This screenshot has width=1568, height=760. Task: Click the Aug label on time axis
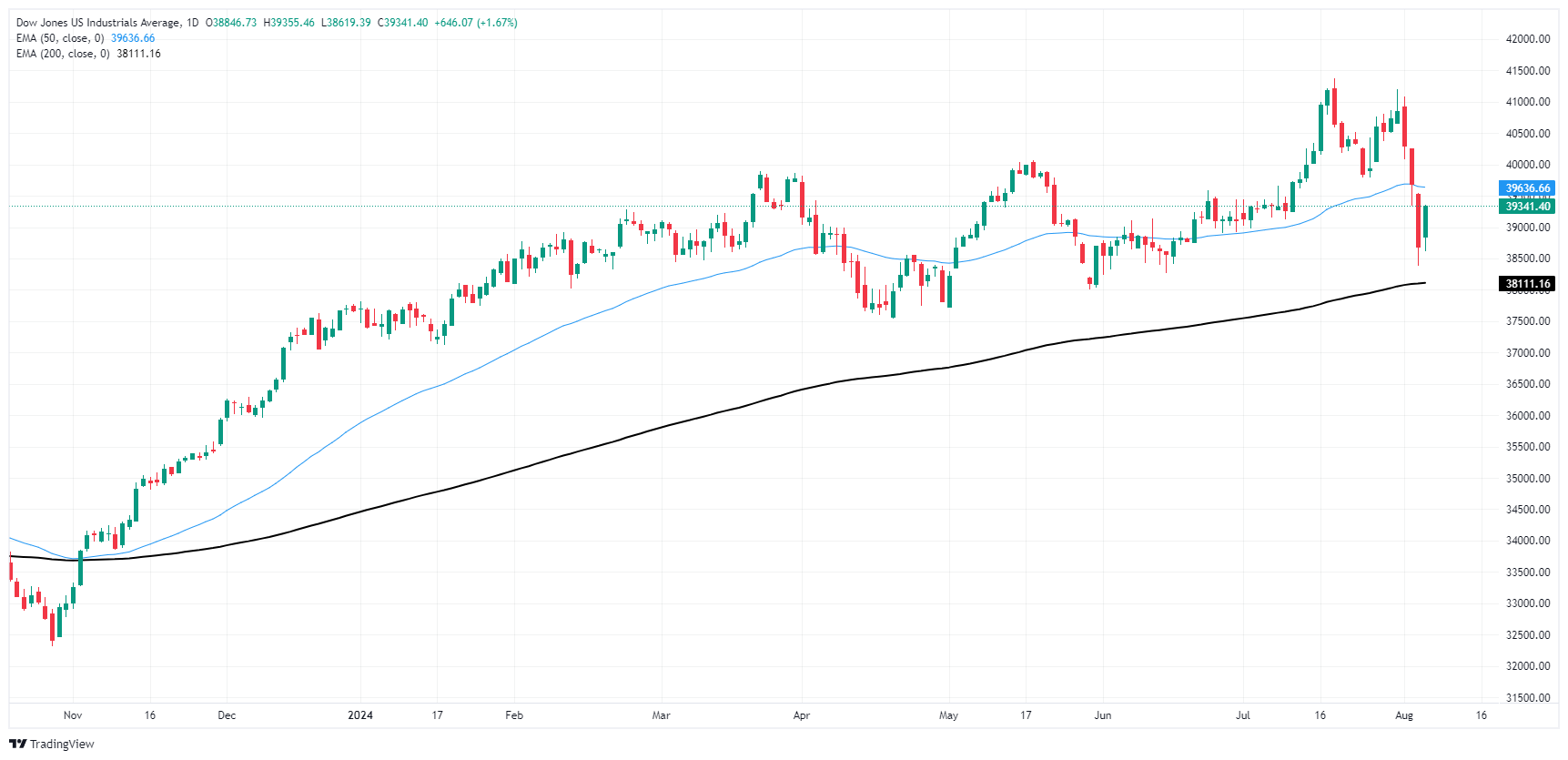pos(1404,715)
